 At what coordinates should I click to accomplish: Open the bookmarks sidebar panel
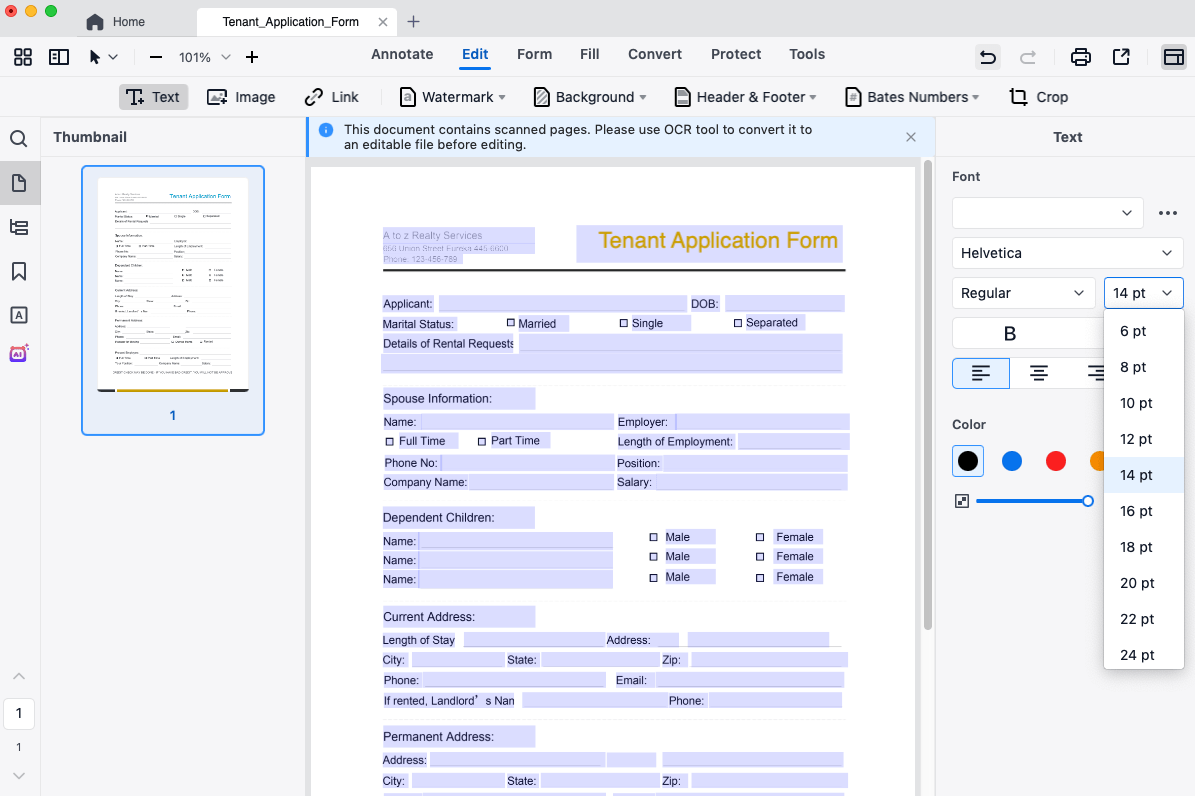[x=19, y=271]
